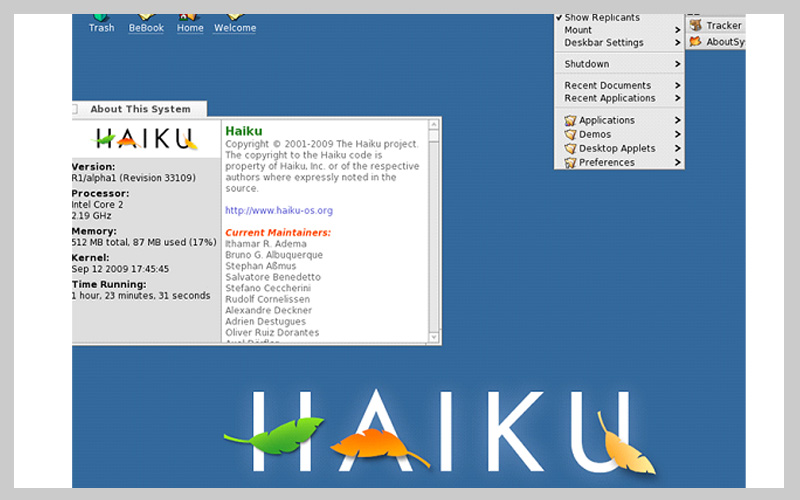Expand the Desktop Applets submenu arrow
The height and width of the screenshot is (500, 800).
(x=678, y=148)
